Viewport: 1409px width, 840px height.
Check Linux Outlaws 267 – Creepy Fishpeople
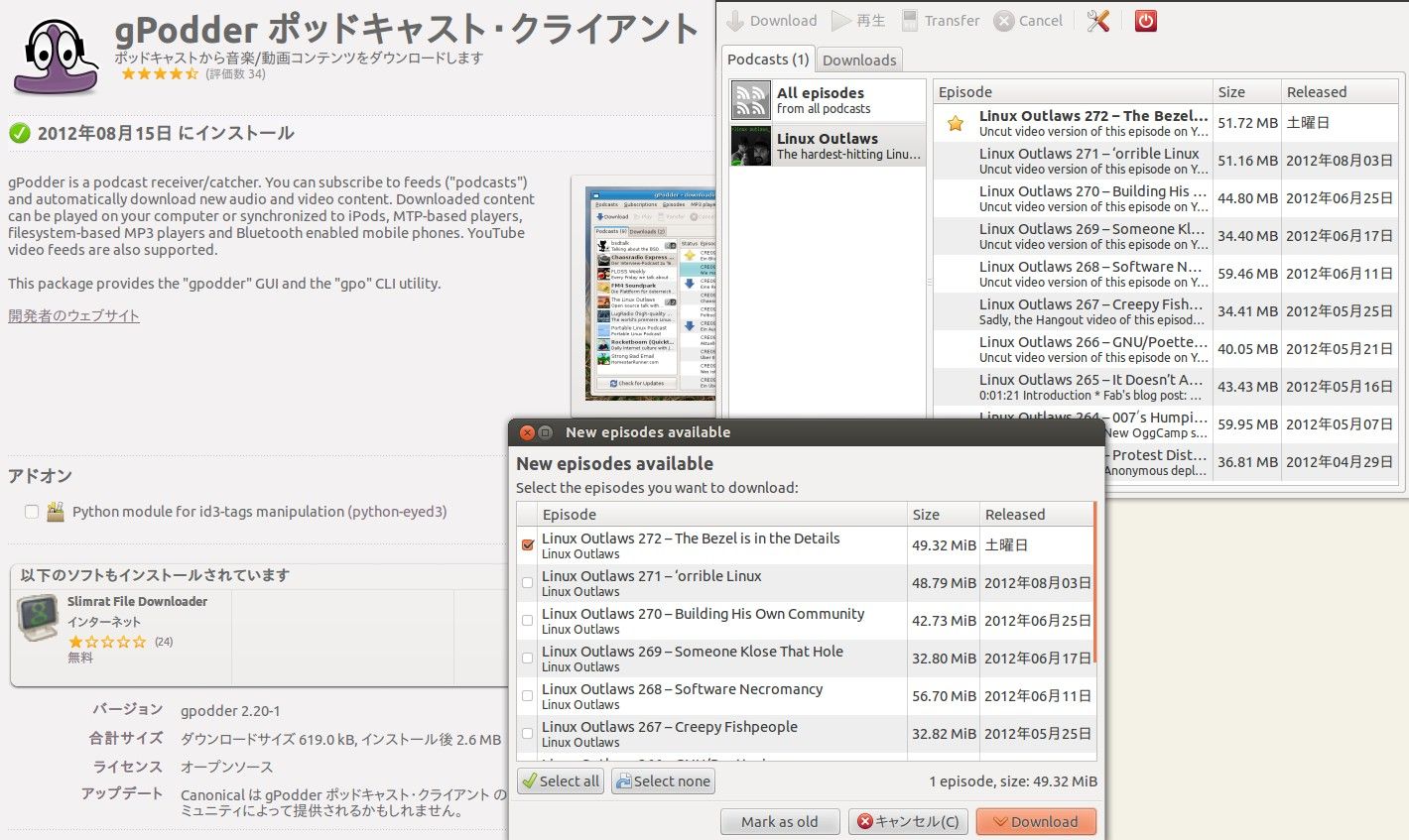click(x=528, y=733)
